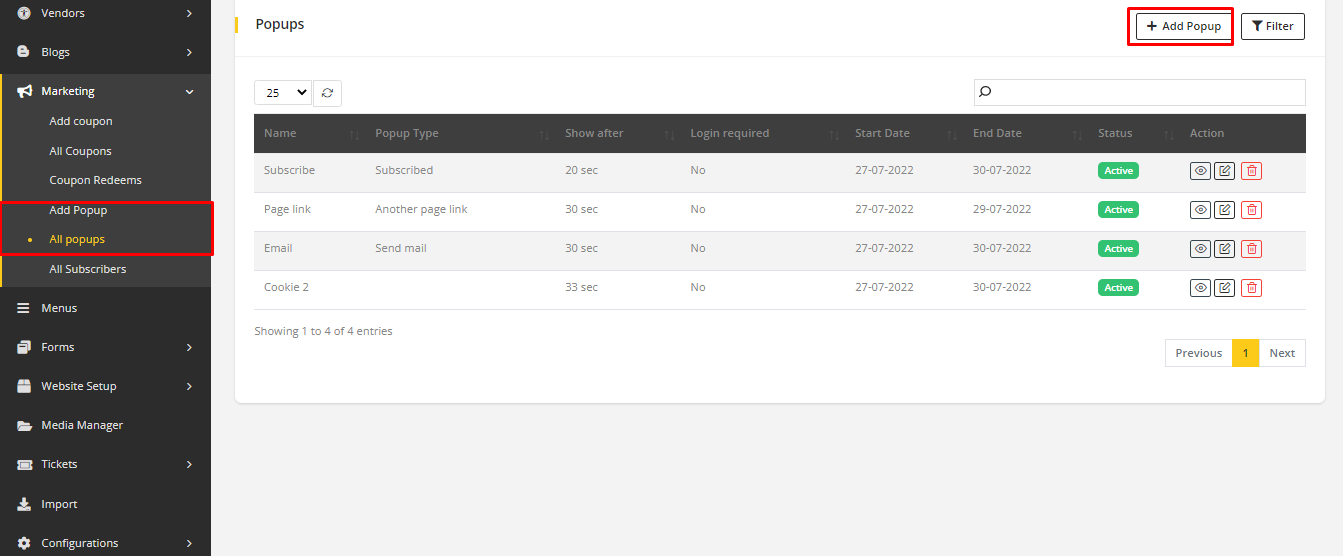The height and width of the screenshot is (556, 1343).
Task: Click the Tickets sidebar icon
Action: pos(24,464)
